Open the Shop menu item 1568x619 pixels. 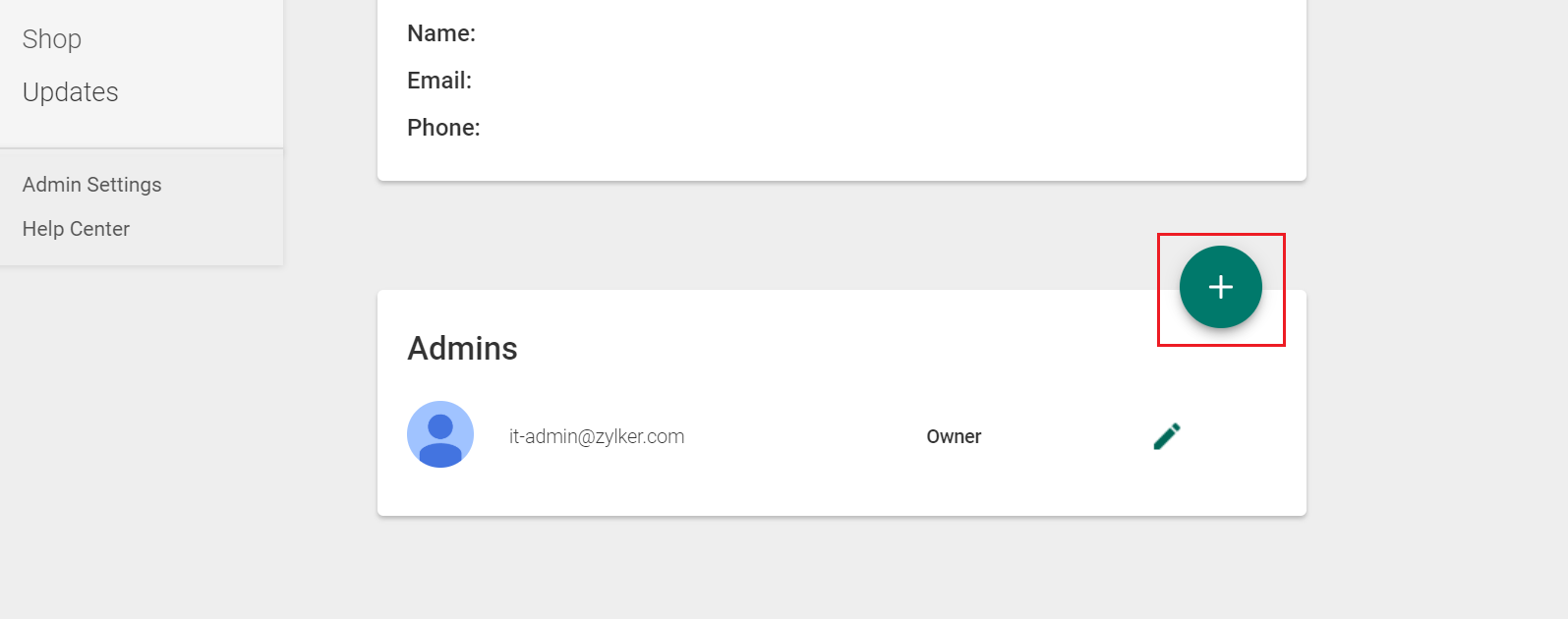click(x=52, y=39)
